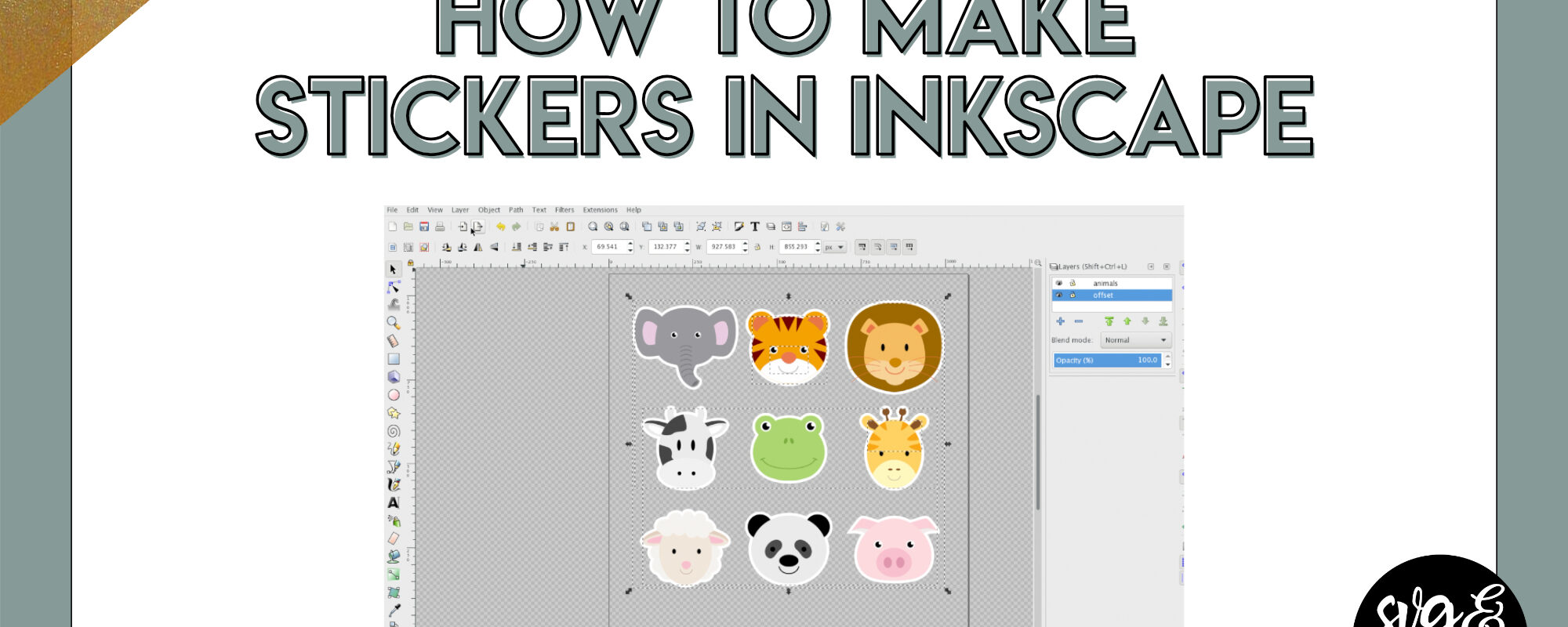The image size is (1568, 627).
Task: Click the Open file folder icon
Action: [x=408, y=227]
